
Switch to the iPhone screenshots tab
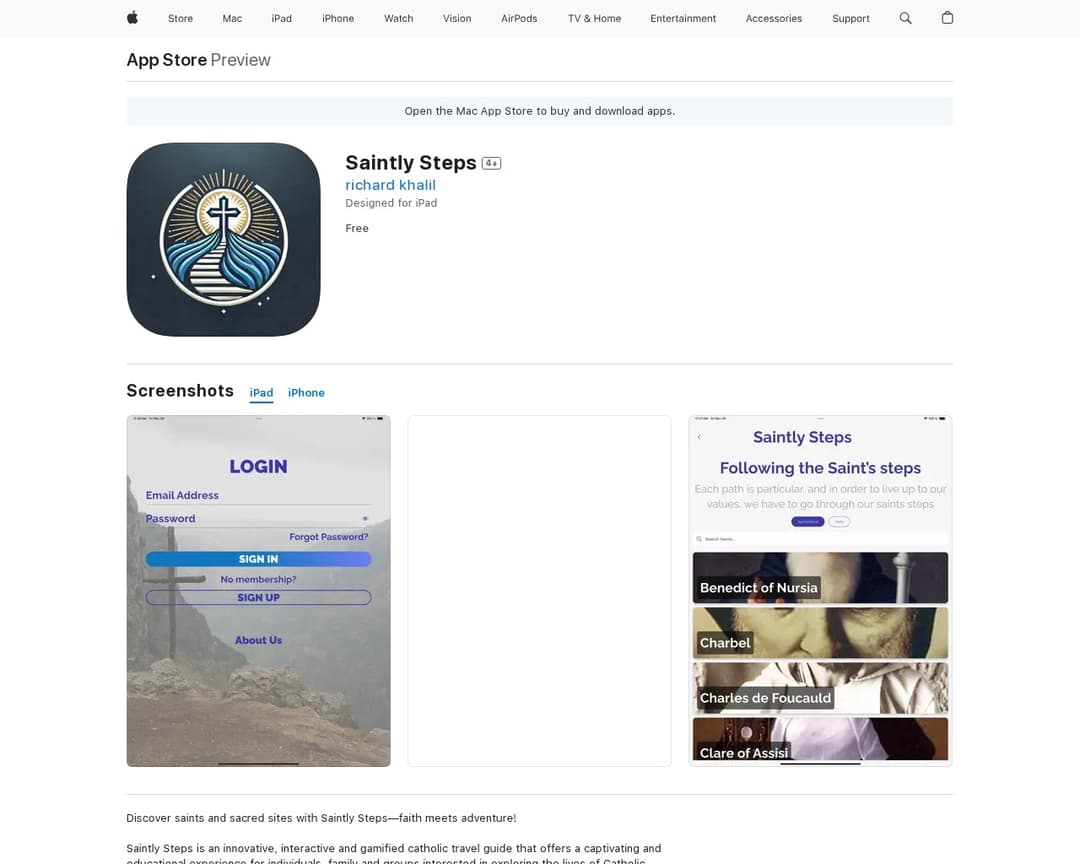coord(306,393)
